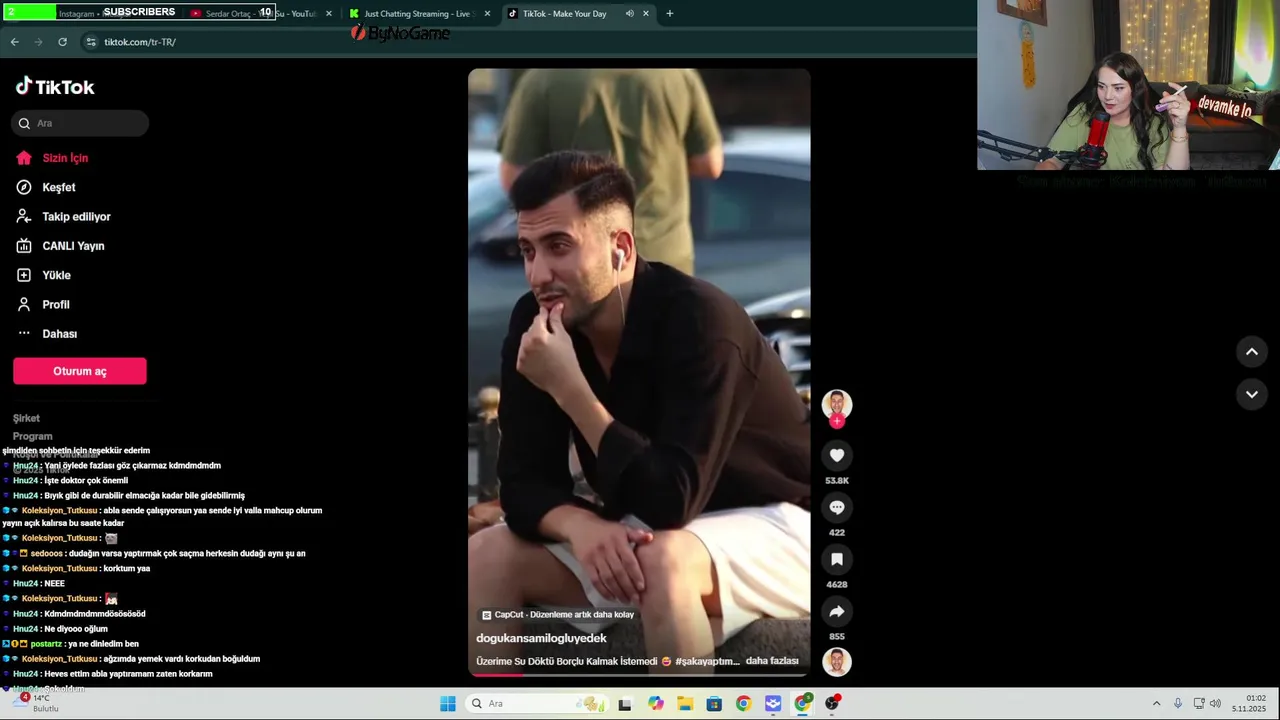Open the CapCut editing promo link
The width and height of the screenshot is (1280, 720).
558,615
